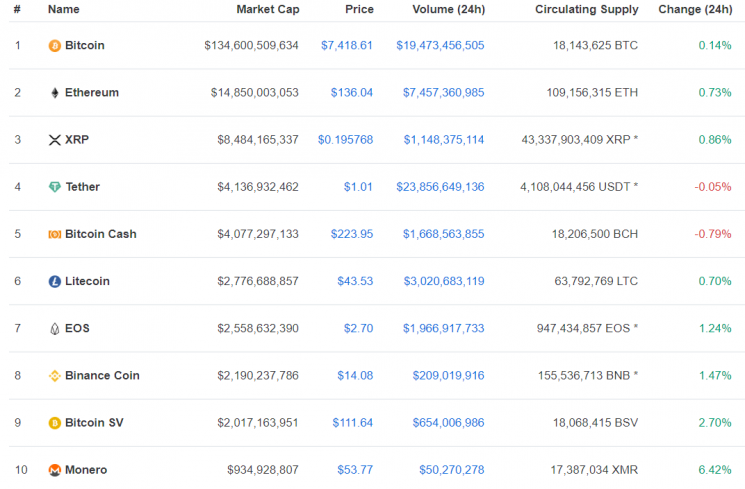Select Bitcoin SV change 2.70%
The image size is (745, 489).
pos(715,423)
